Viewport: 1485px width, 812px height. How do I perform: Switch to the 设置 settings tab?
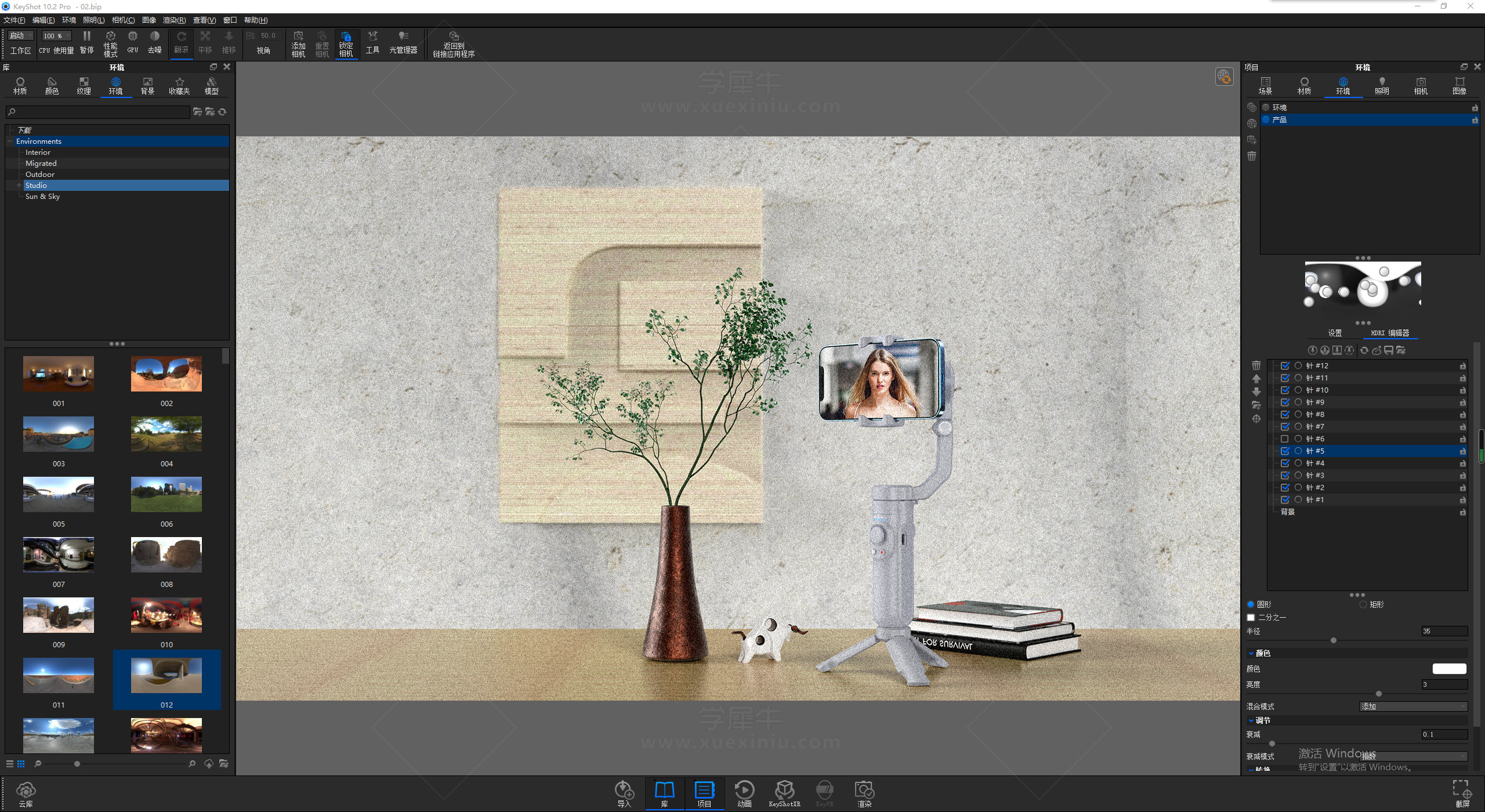tap(1335, 333)
